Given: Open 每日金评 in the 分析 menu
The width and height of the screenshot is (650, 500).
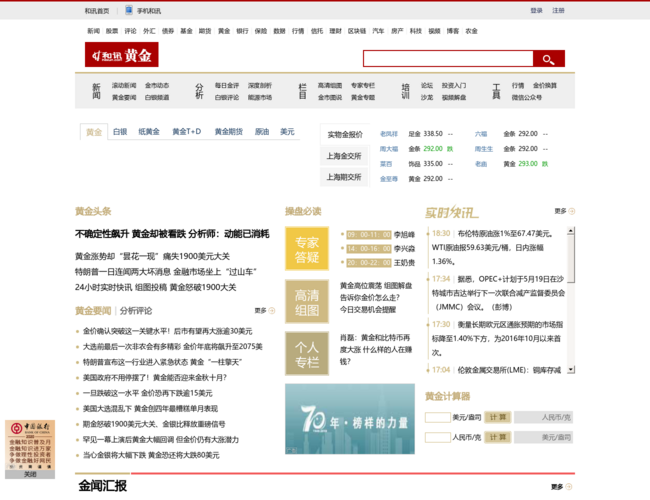Looking at the screenshot, I should point(227,85).
